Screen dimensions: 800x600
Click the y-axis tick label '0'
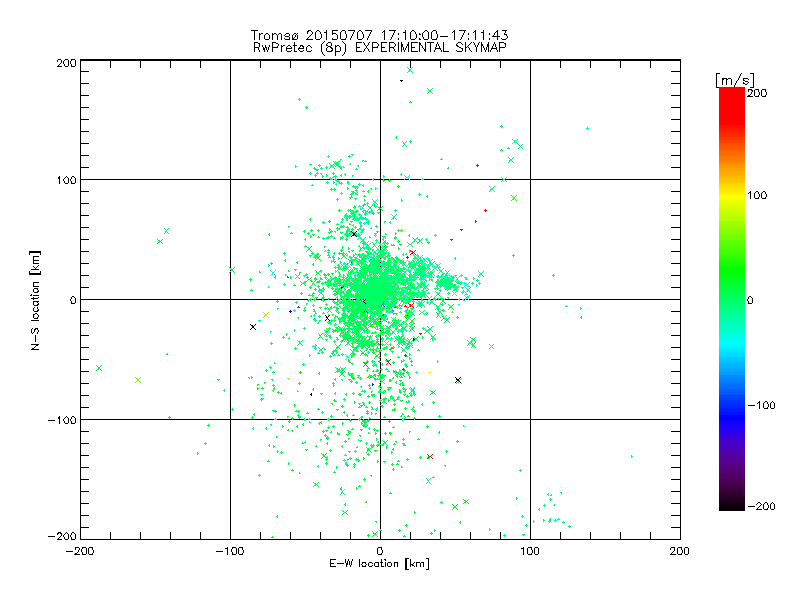tap(73, 300)
